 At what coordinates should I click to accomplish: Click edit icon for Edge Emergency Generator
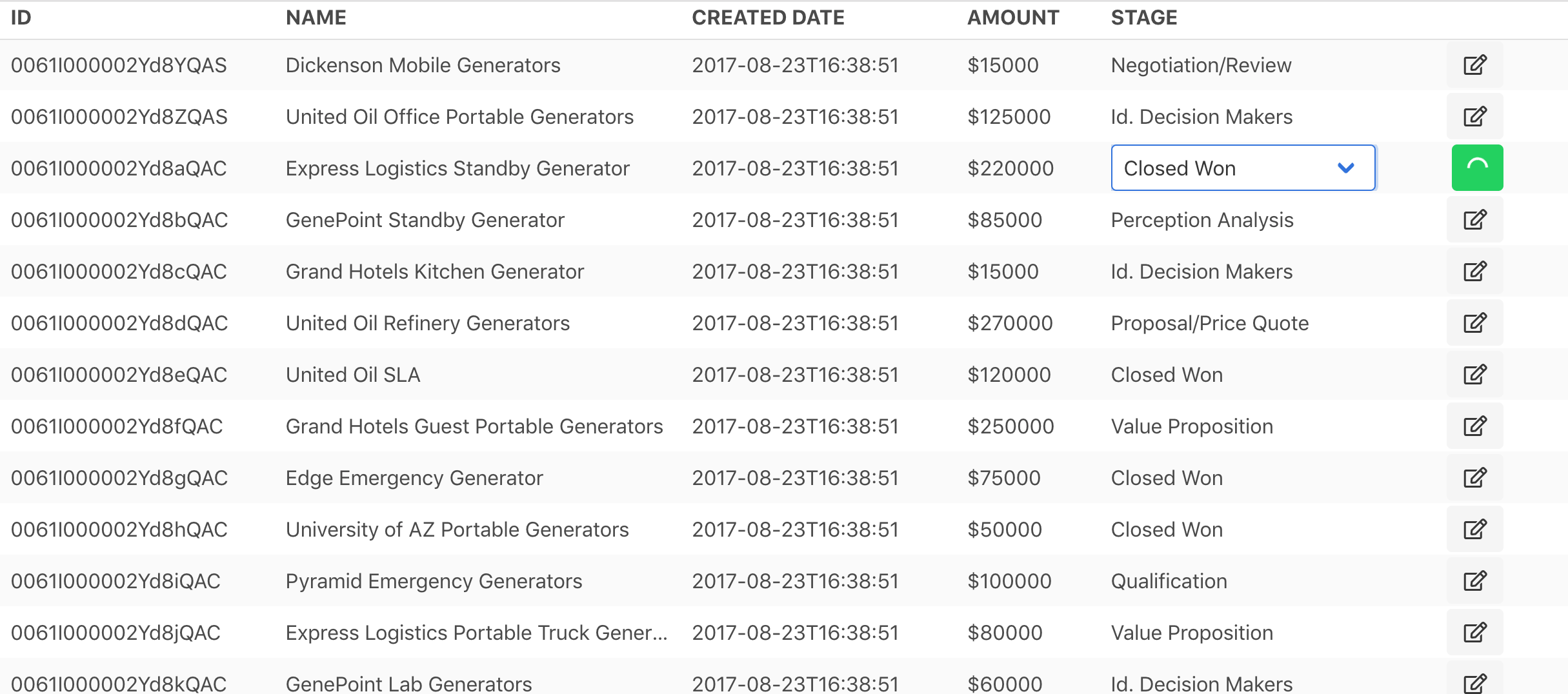click(1474, 478)
